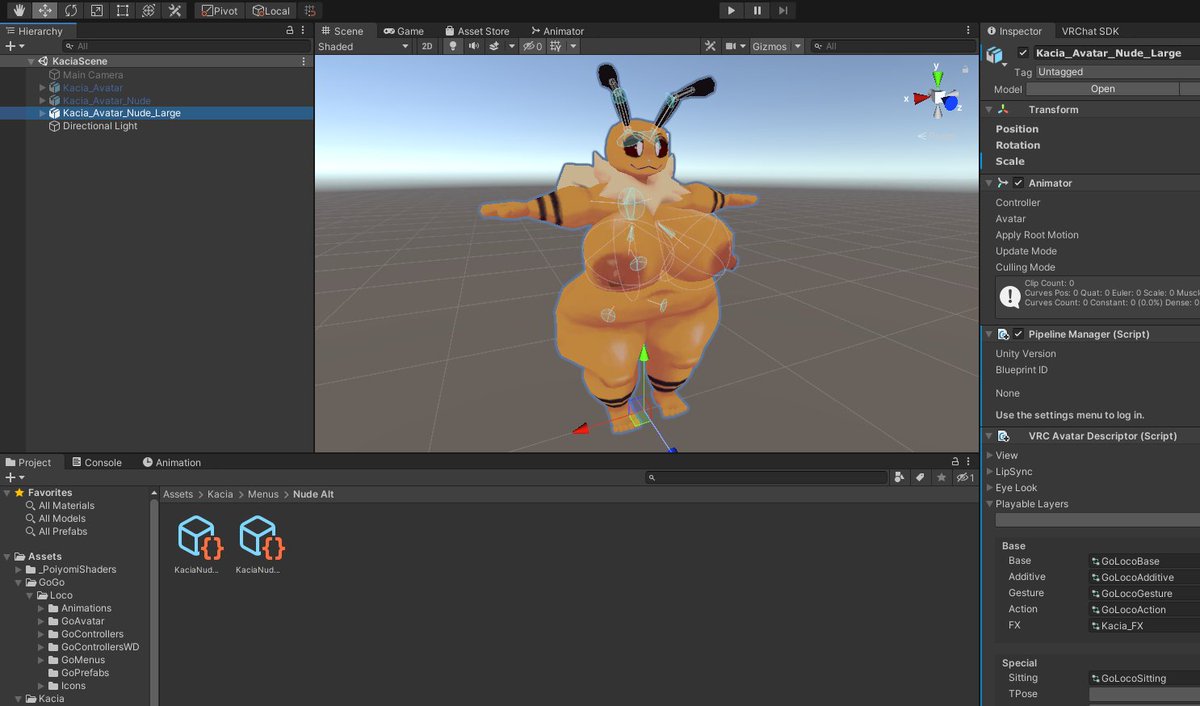Click the Pause button
1200x706 pixels.
(x=757, y=10)
